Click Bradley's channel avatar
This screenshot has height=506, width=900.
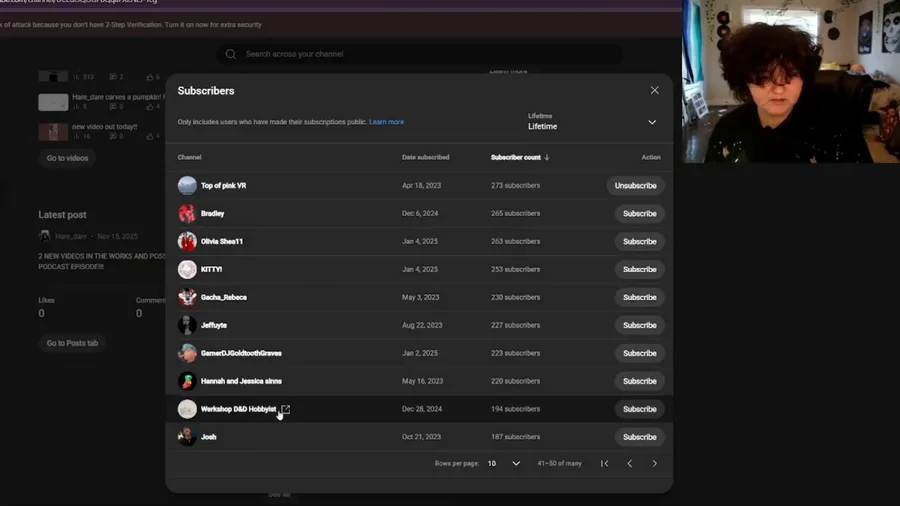point(187,214)
